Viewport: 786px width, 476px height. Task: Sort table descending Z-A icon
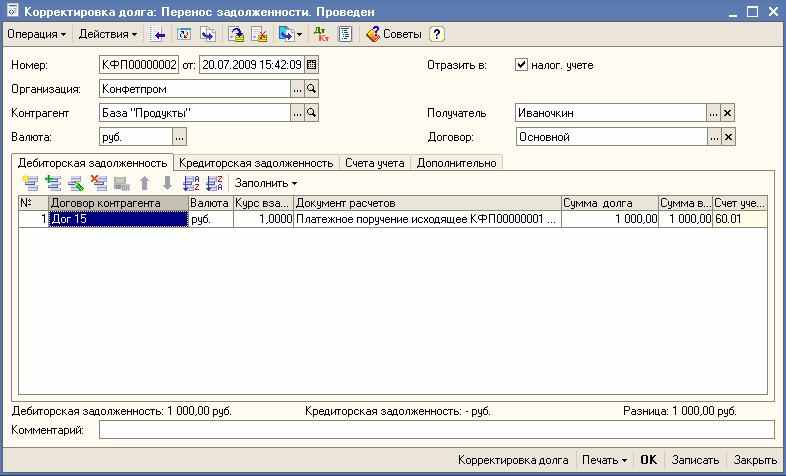coord(214,183)
